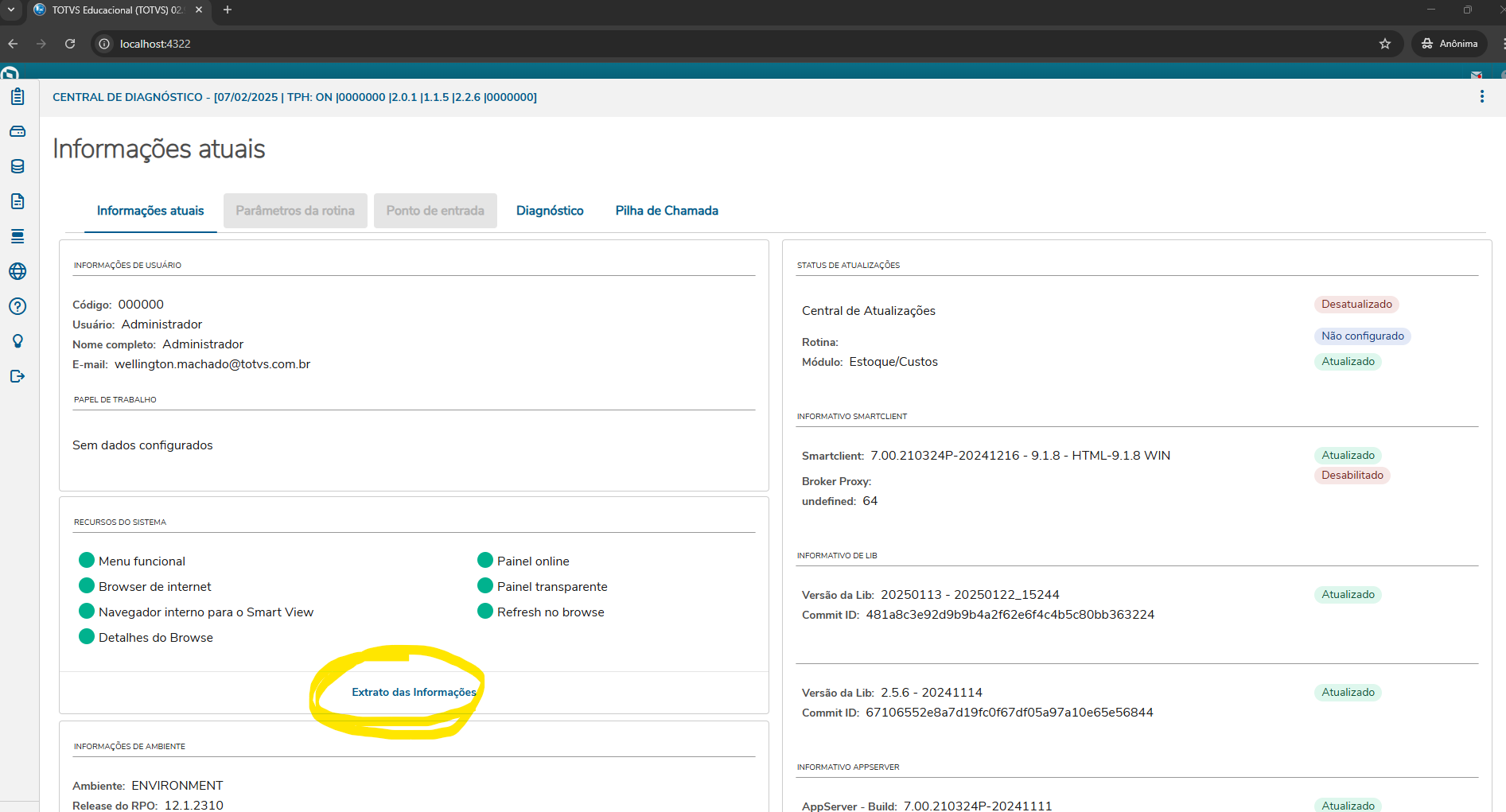1506x812 pixels.
Task: Click the Browser de internet resource item
Action: [x=145, y=586]
